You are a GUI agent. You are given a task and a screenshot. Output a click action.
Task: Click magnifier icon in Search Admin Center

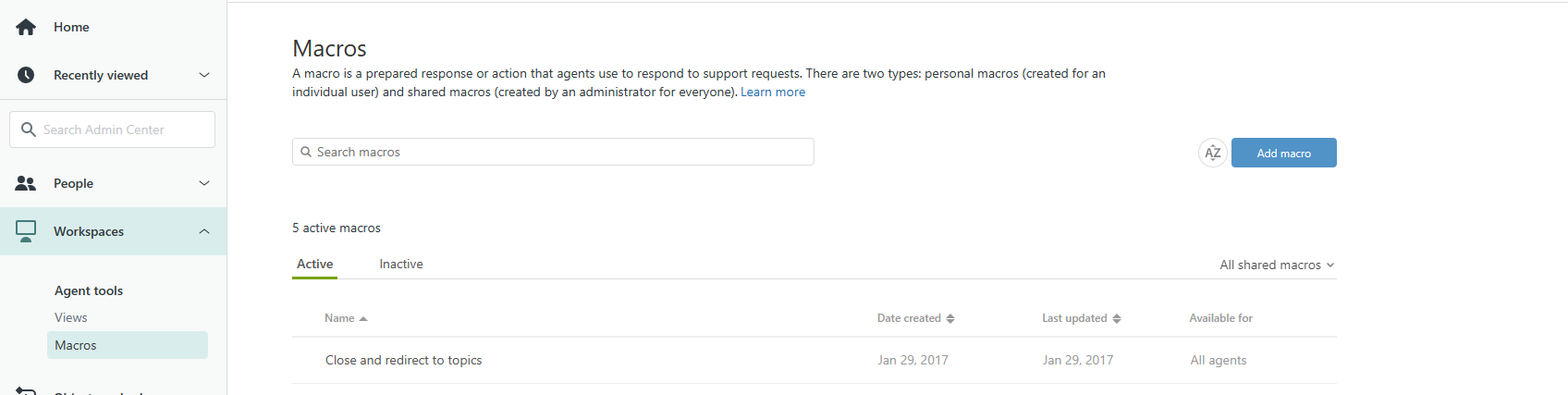pyautogui.click(x=29, y=130)
